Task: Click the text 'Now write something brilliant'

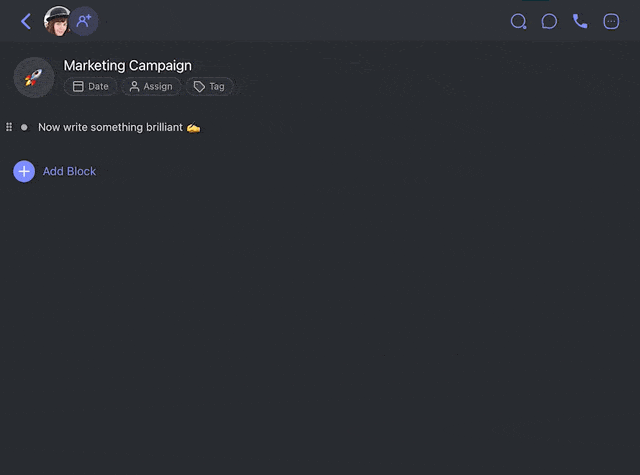Action: pos(110,127)
